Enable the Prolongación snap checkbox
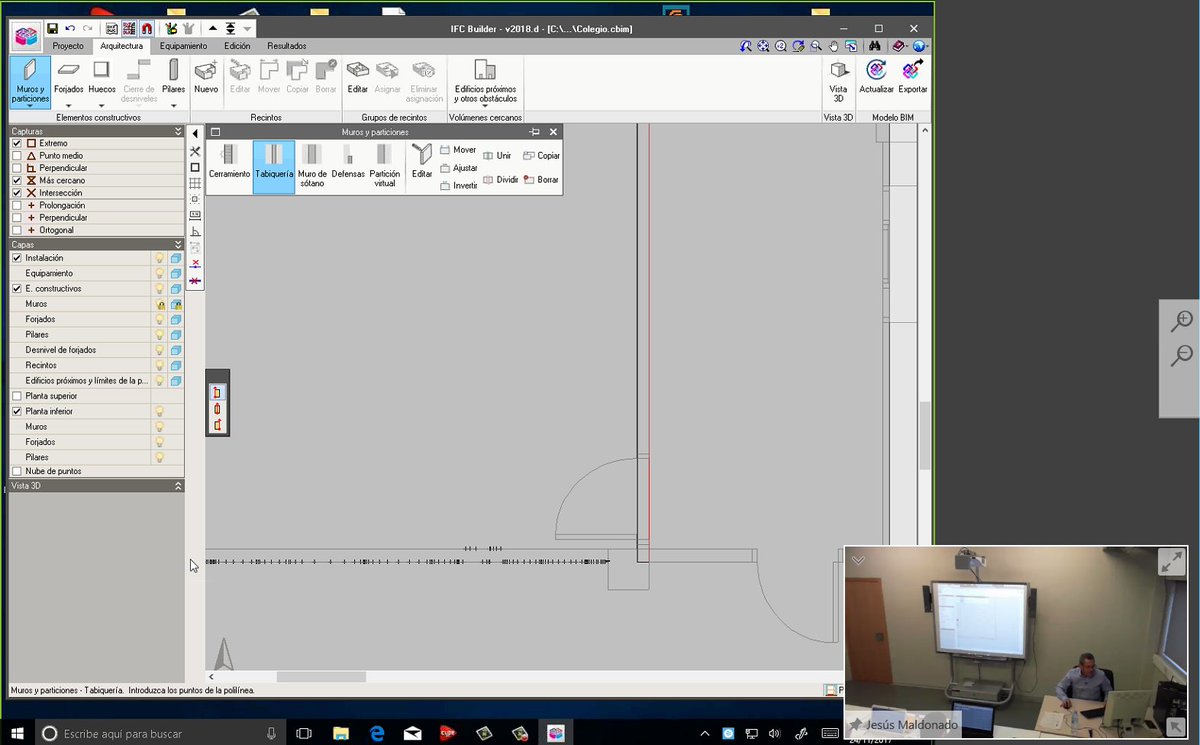This screenshot has height=745, width=1200. [16, 205]
